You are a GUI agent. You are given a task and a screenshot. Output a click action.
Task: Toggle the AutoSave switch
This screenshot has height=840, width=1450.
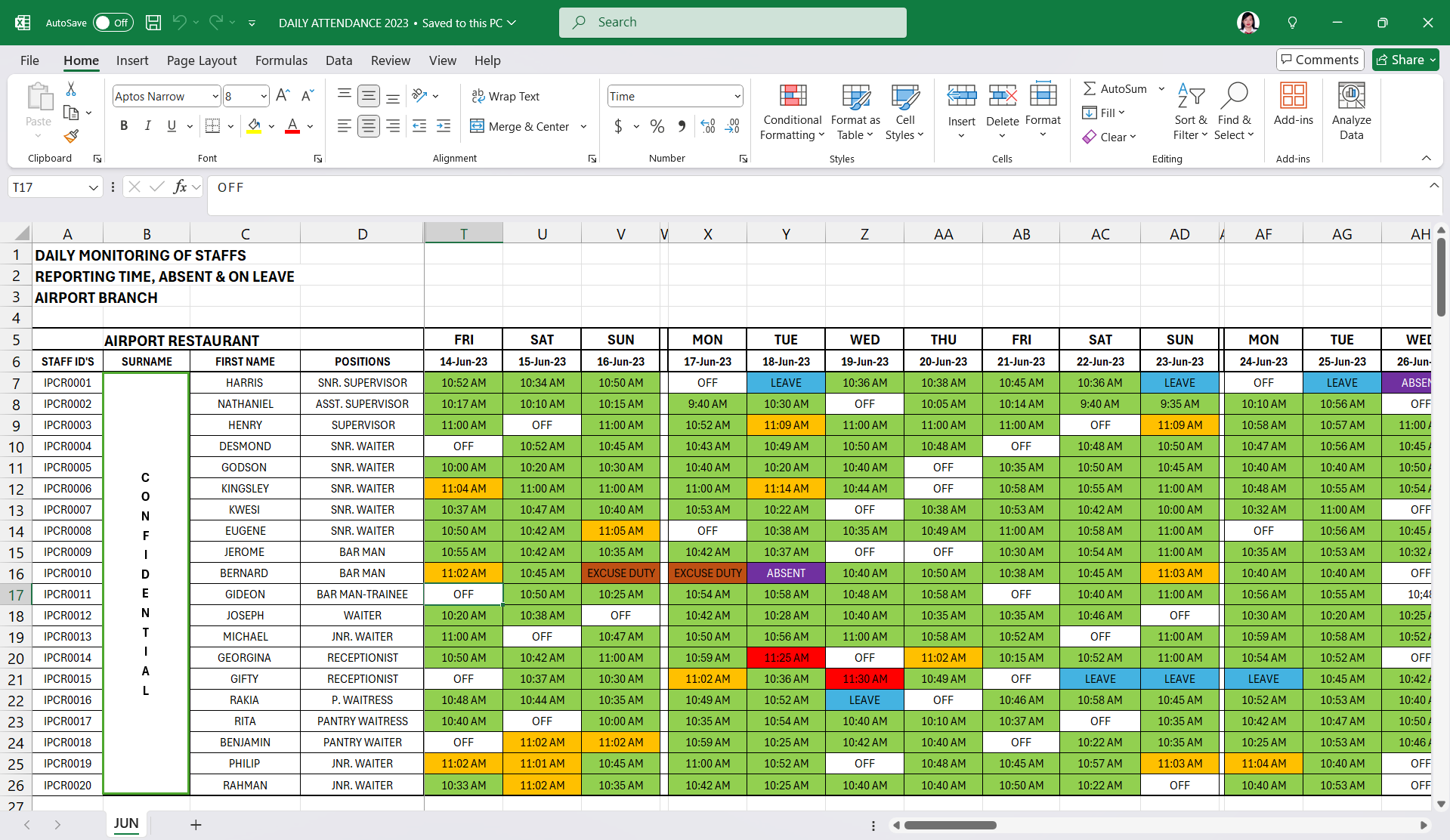click(x=113, y=23)
